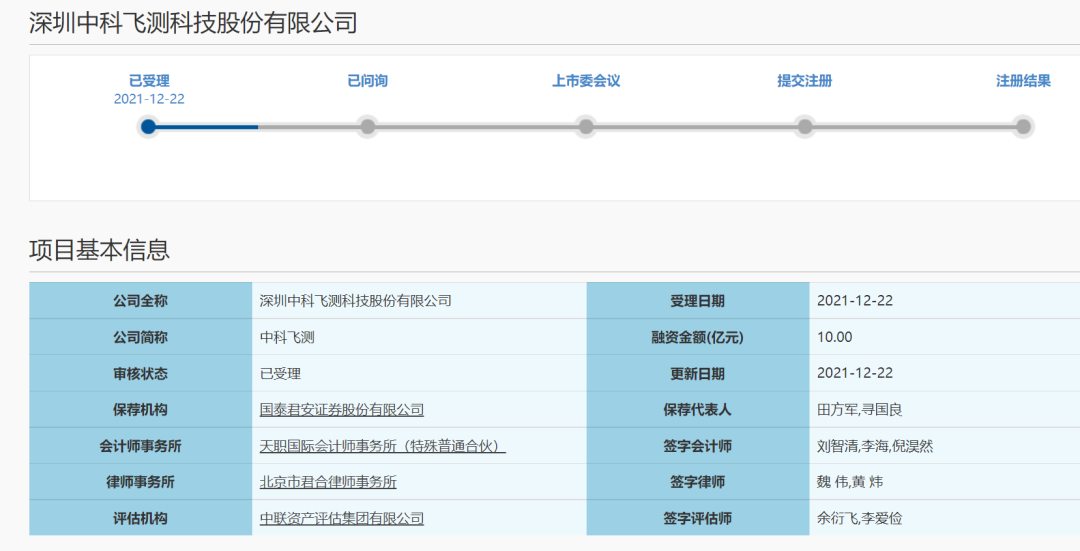The width and height of the screenshot is (1080, 551).
Task: Open the 北京市君合律师事务所 link
Action: [328, 482]
